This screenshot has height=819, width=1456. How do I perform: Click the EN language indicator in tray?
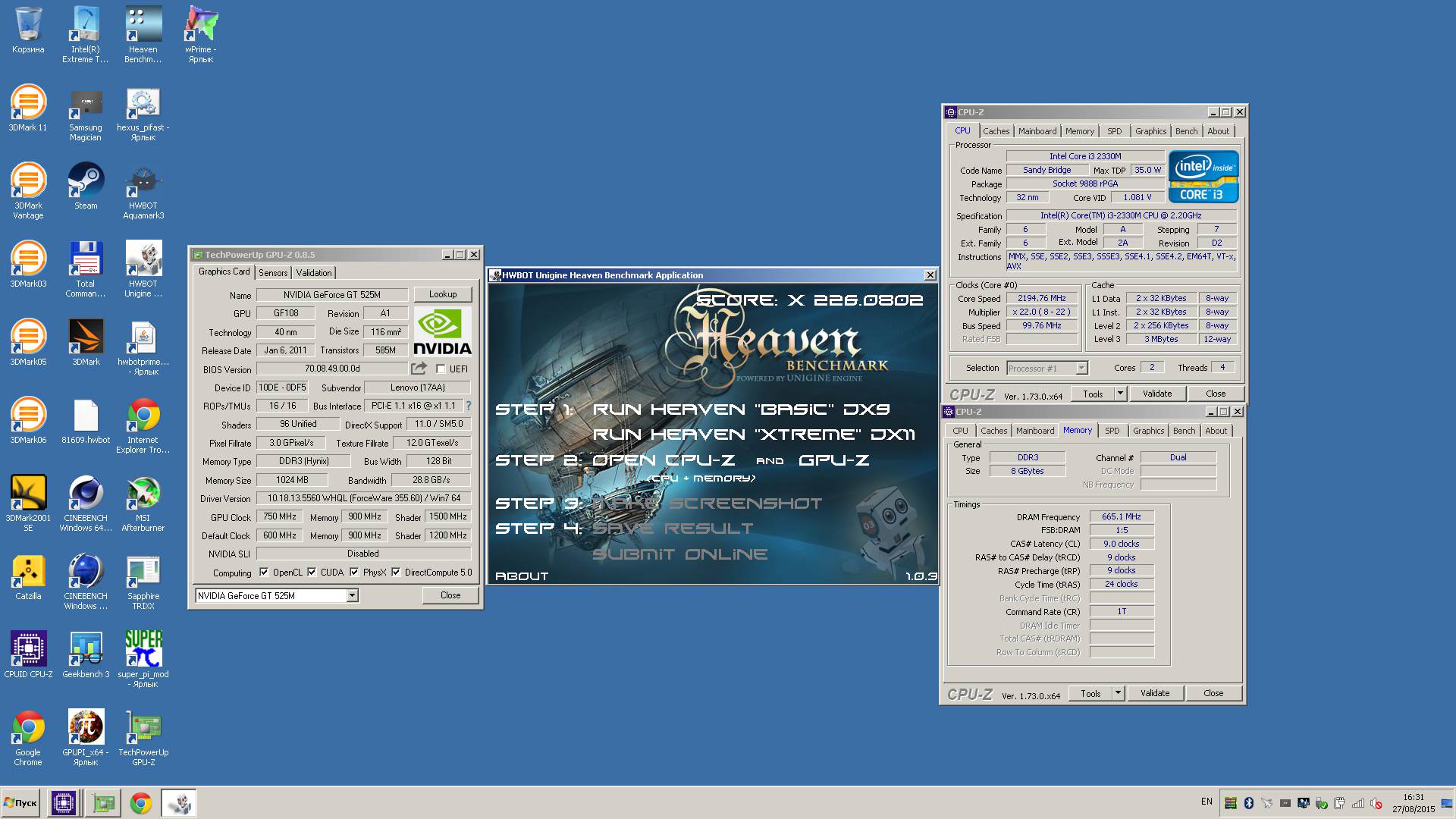1207,802
